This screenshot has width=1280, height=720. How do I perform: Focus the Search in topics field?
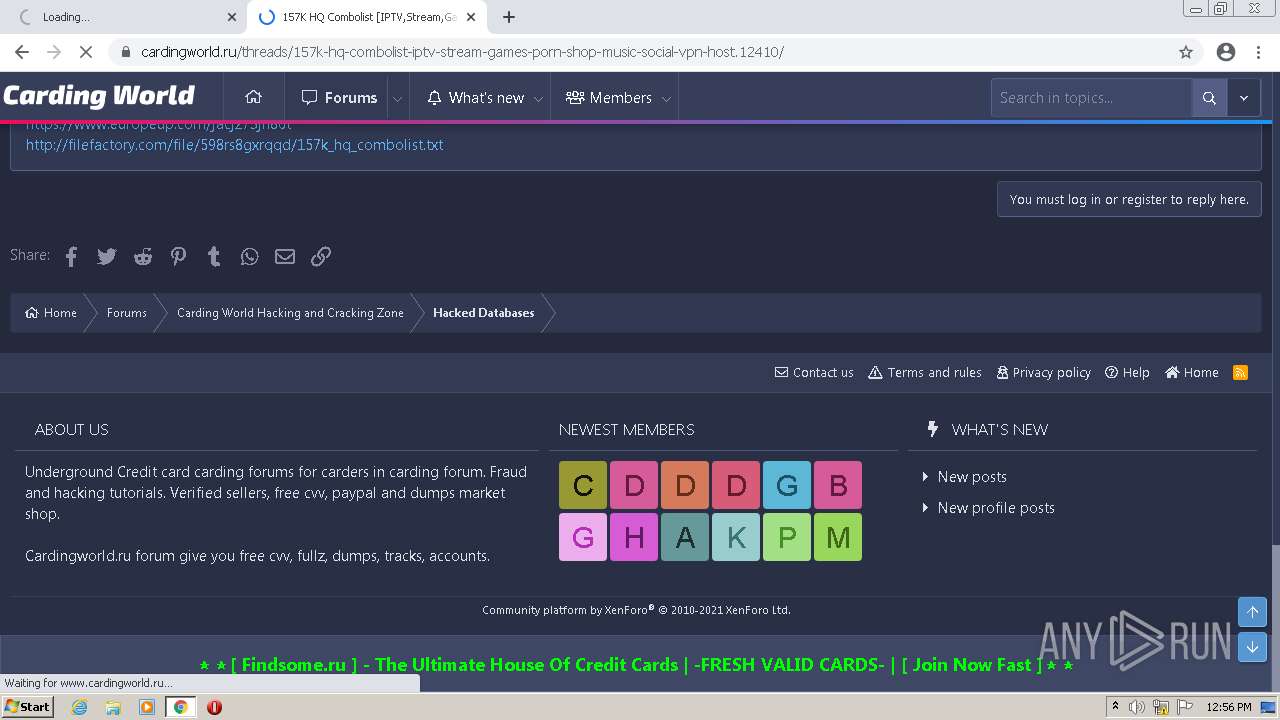(x=1091, y=98)
